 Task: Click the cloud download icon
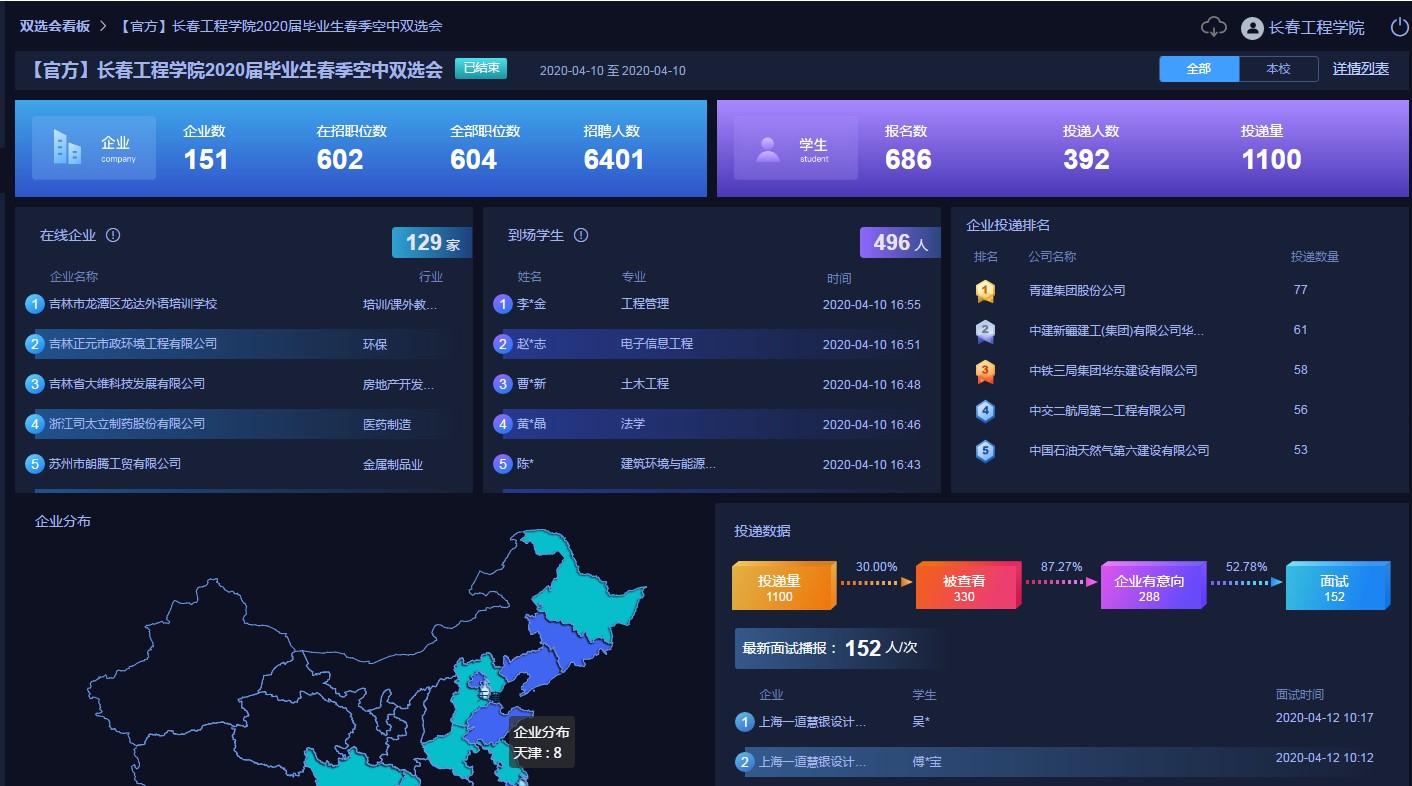point(1213,27)
